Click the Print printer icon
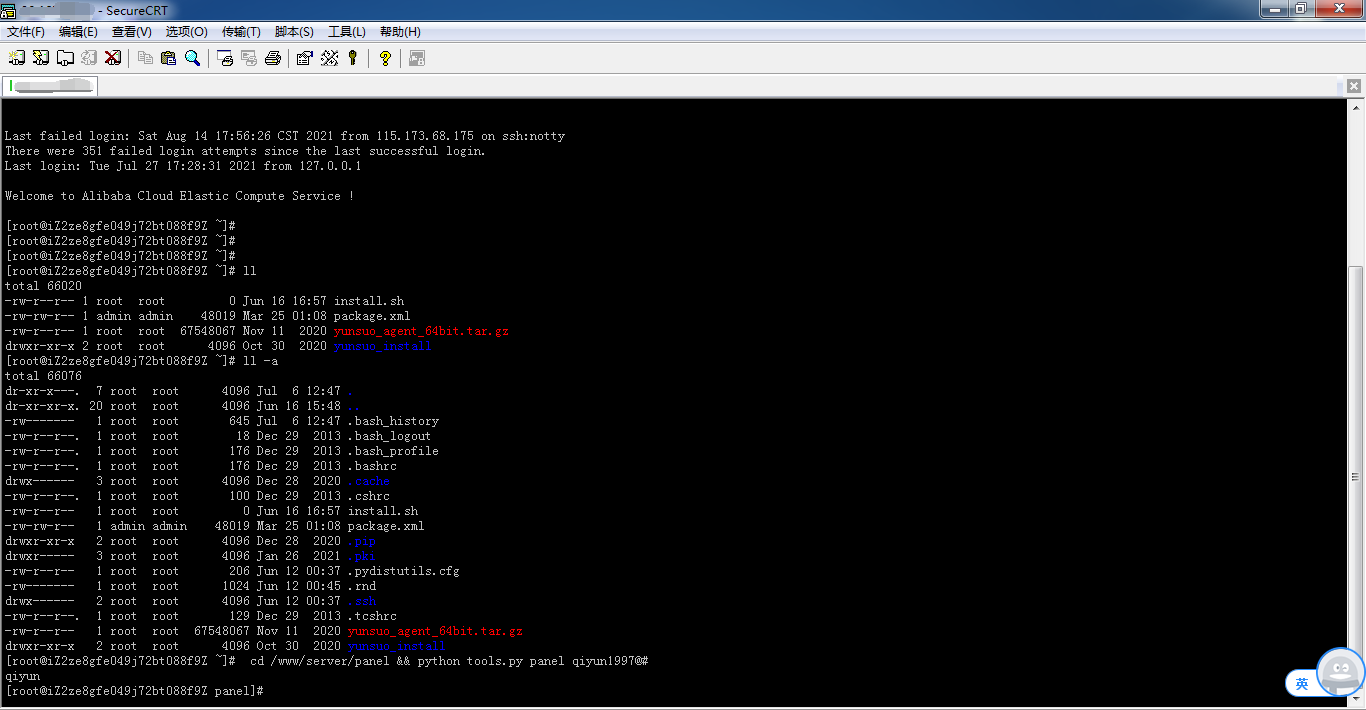Screen dimensions: 1366x710 pos(273,58)
